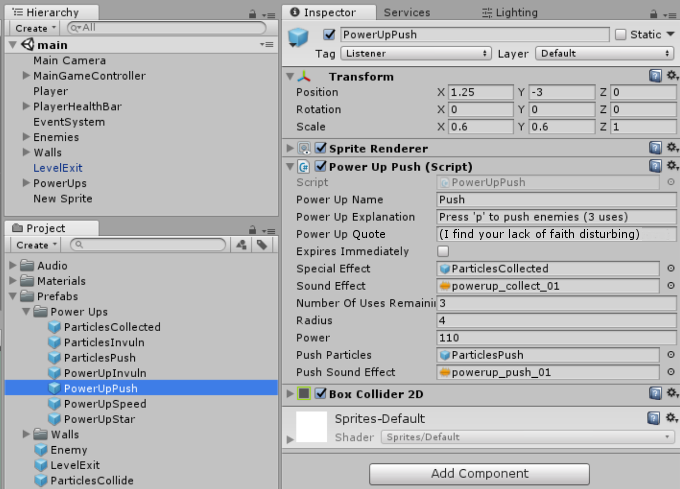Open Sprite Renderer help reference icon
This screenshot has width=680, height=489.
(x=655, y=148)
